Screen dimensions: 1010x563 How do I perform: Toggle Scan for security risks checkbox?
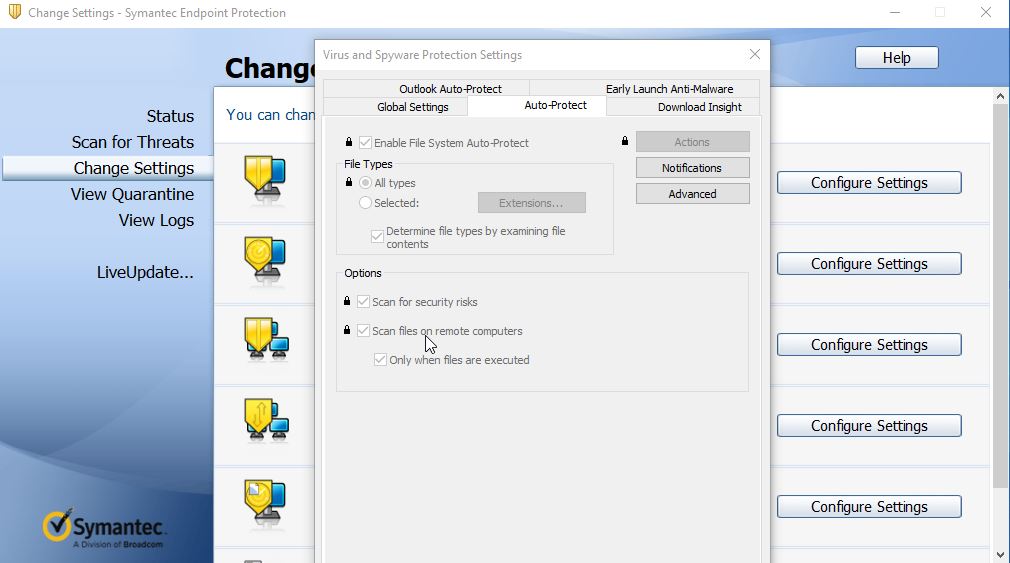(363, 301)
